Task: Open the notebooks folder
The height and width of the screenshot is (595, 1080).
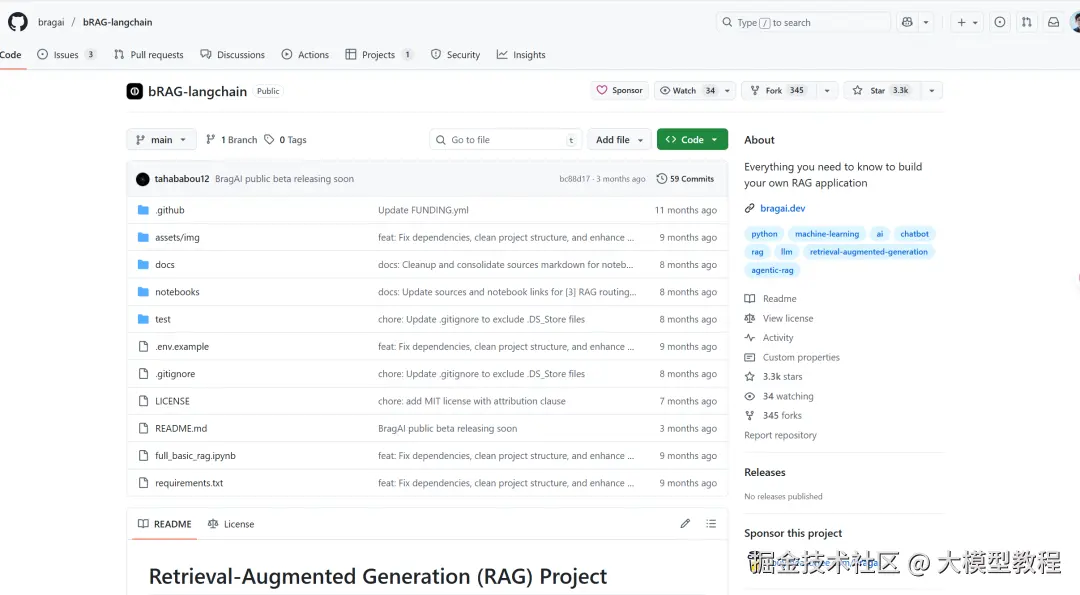Action: pyautogui.click(x=177, y=292)
